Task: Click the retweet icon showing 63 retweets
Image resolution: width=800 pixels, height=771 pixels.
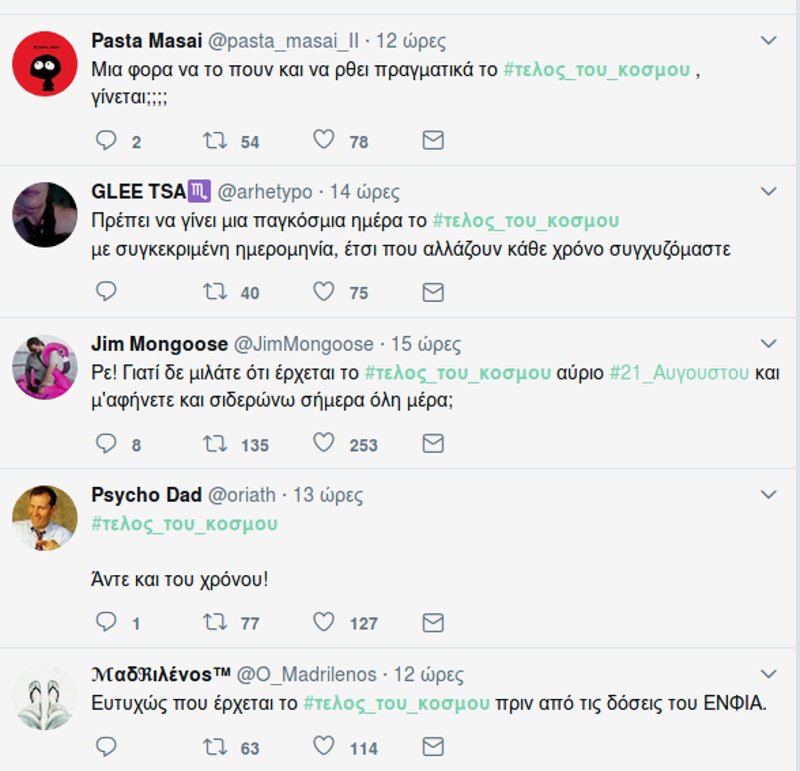Action: pyautogui.click(x=216, y=744)
